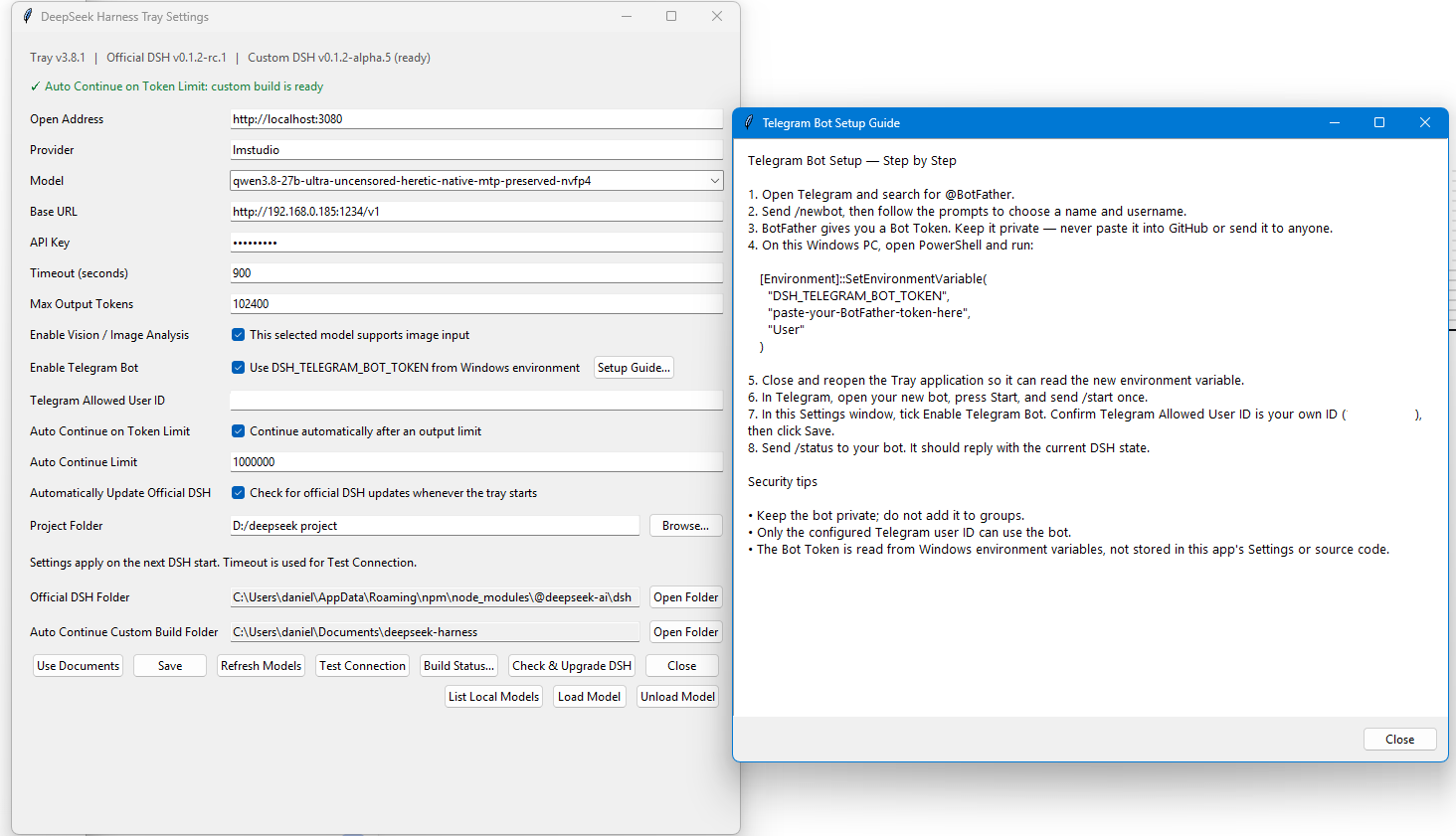Click the empty Telegram Allowed User ID field

476,401
